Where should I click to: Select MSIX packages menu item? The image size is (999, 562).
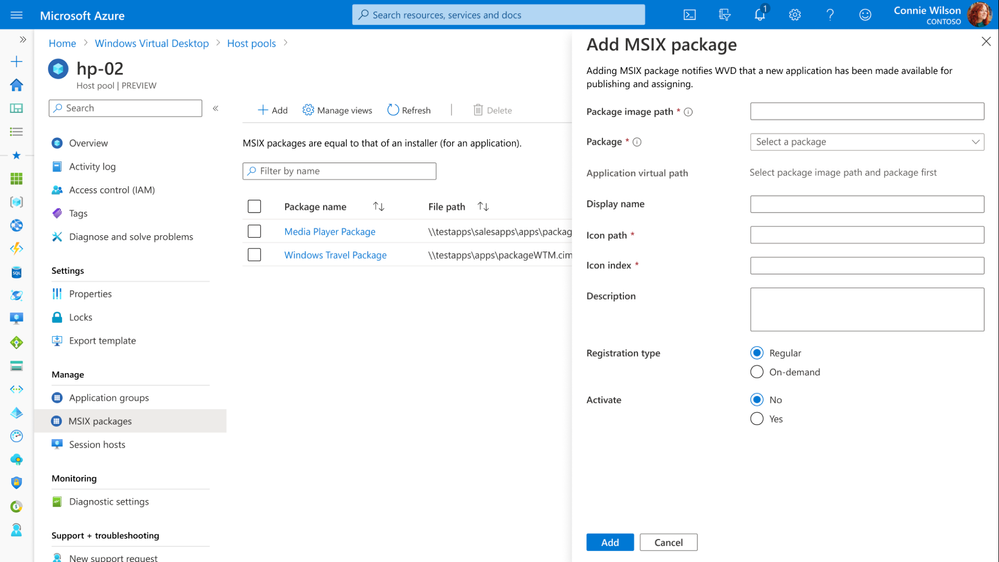[x=130, y=421]
